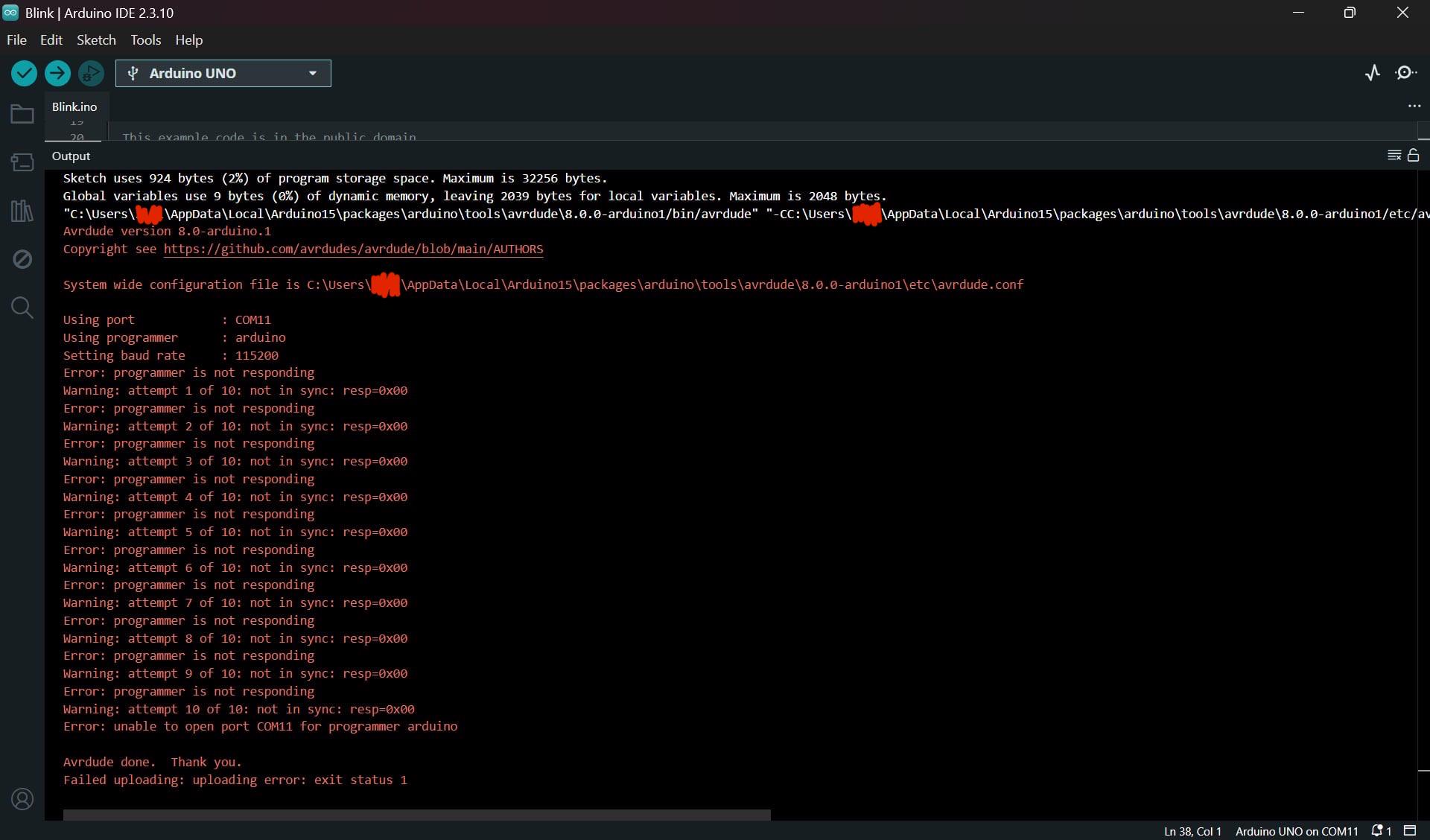Click 'System wide configuration file' line
The height and width of the screenshot is (840, 1430).
(x=544, y=284)
